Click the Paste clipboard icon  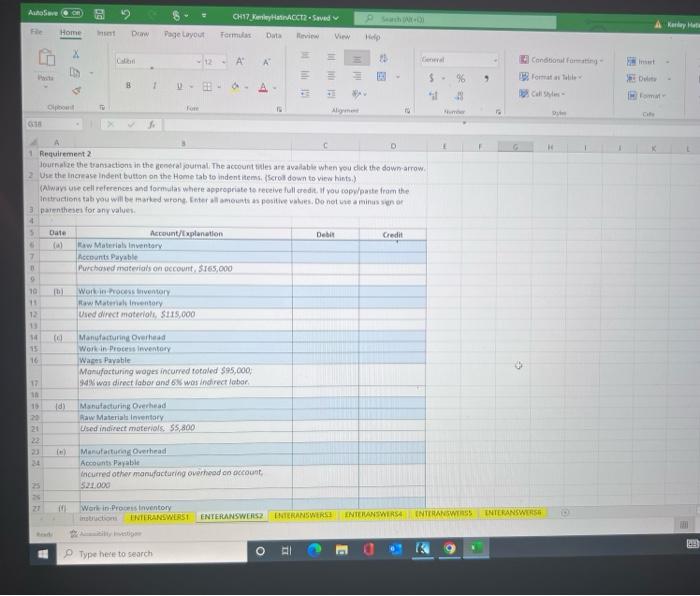pyautogui.click(x=46, y=58)
